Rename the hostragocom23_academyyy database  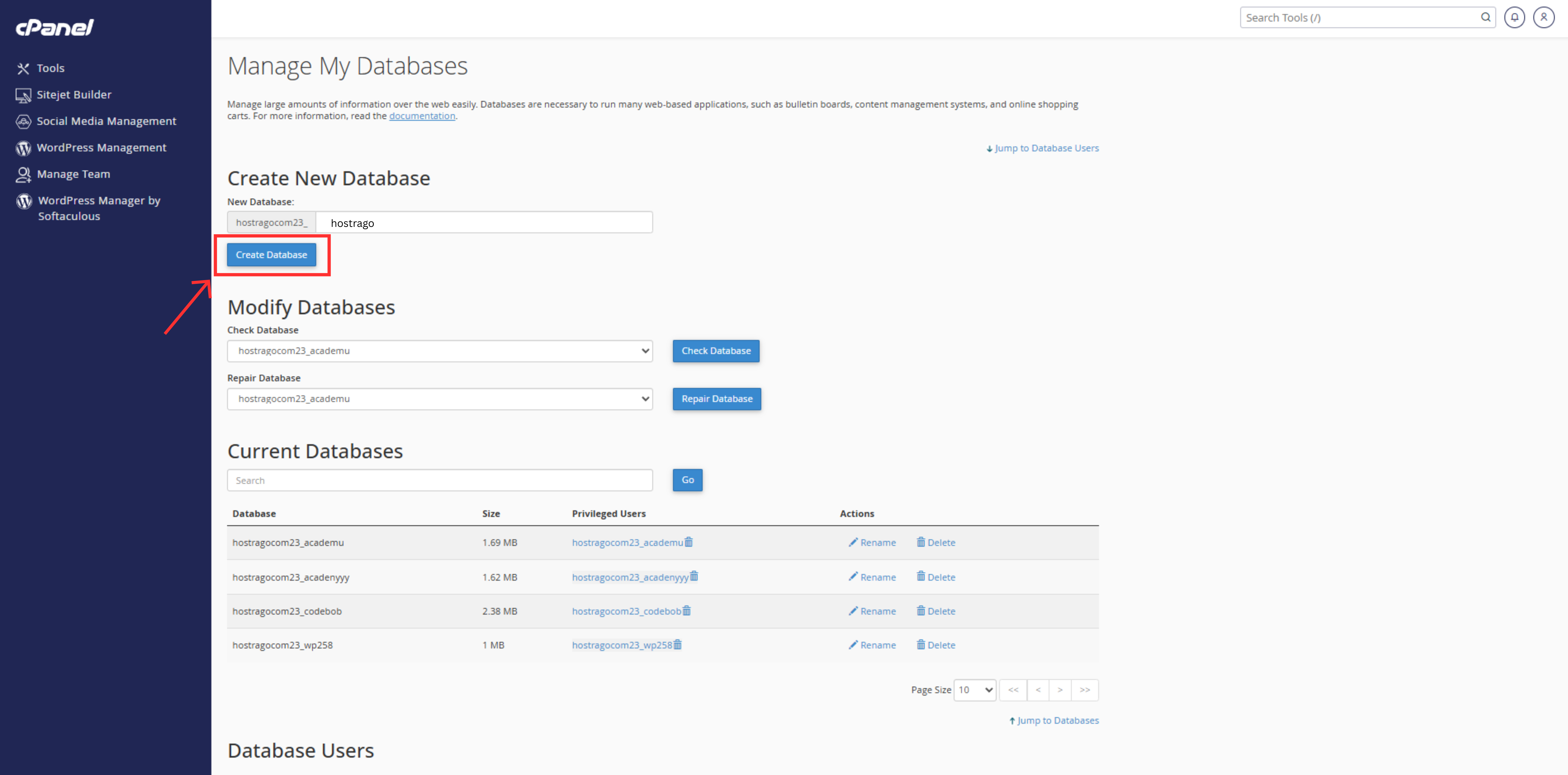point(872,577)
